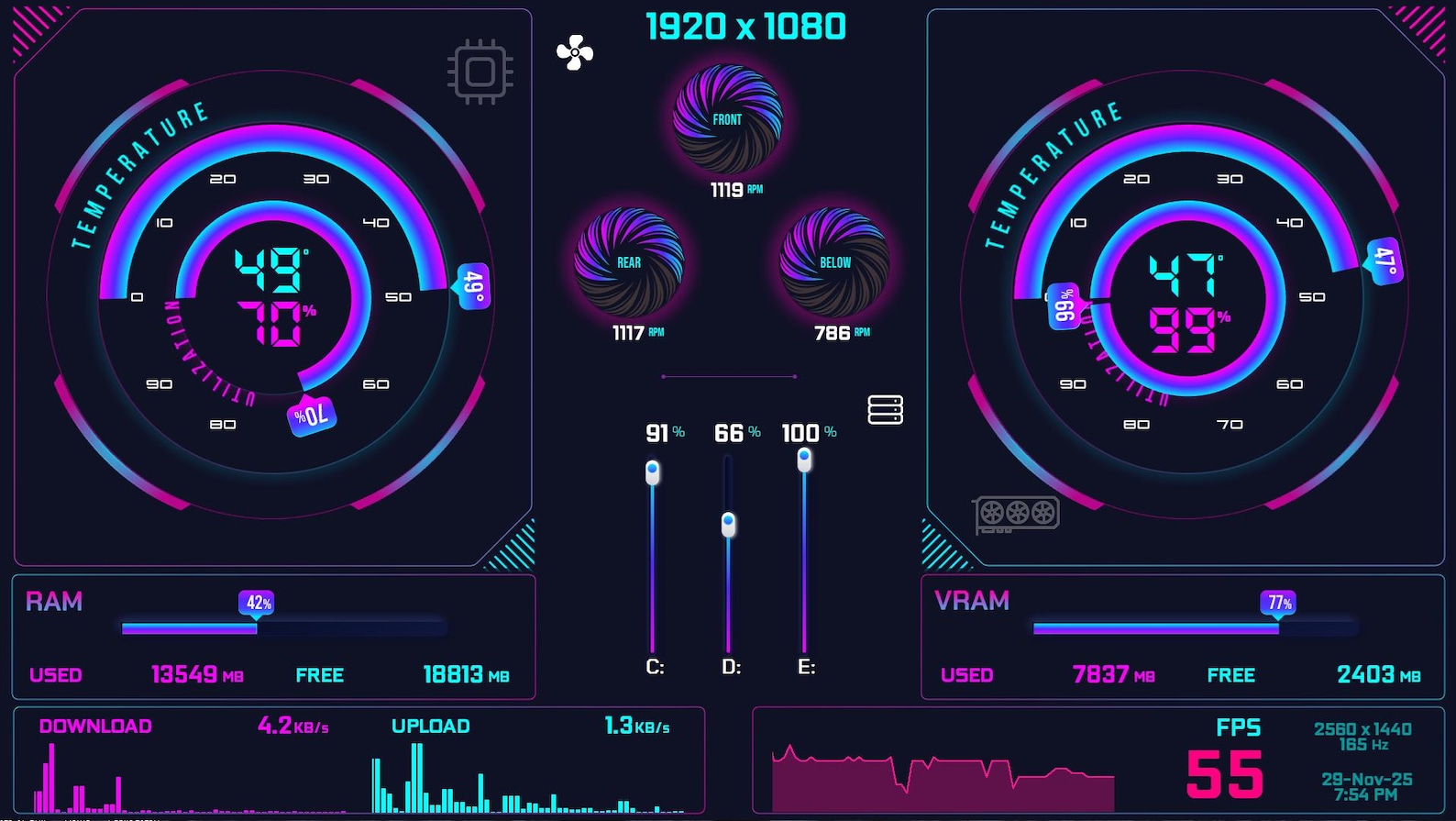
Task: Select the REAR fan swirl
Action: tap(629, 262)
